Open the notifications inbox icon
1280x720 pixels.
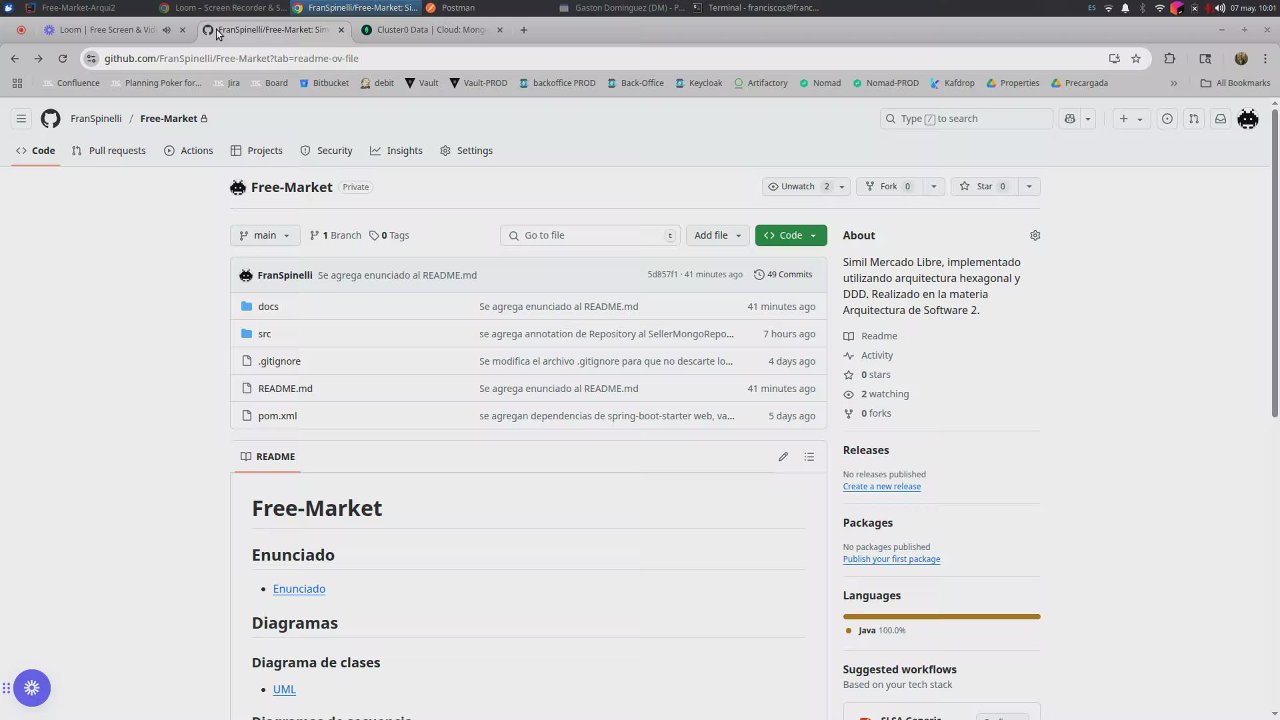pos(1220,118)
